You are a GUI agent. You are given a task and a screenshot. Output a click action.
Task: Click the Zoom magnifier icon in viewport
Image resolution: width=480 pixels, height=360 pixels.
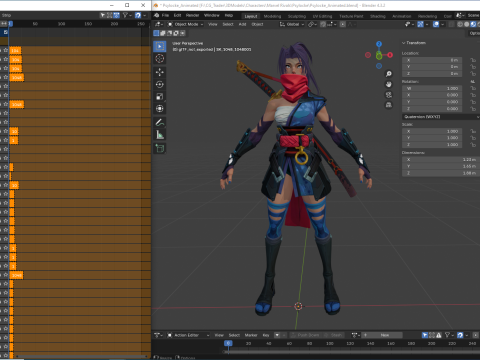tap(389, 74)
